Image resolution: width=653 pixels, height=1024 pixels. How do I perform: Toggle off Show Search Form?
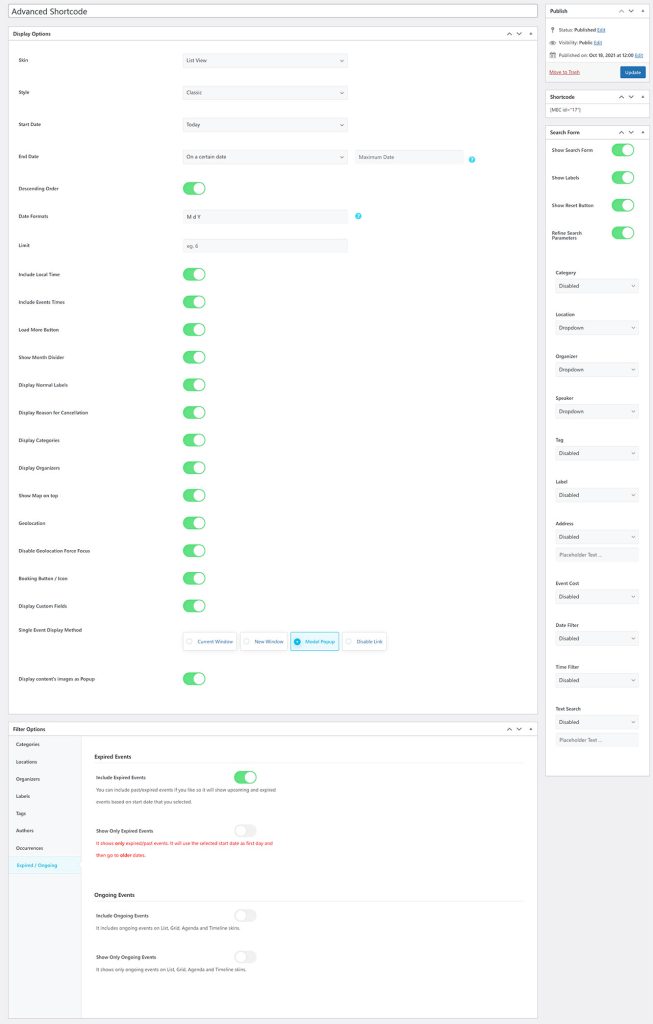(x=623, y=150)
